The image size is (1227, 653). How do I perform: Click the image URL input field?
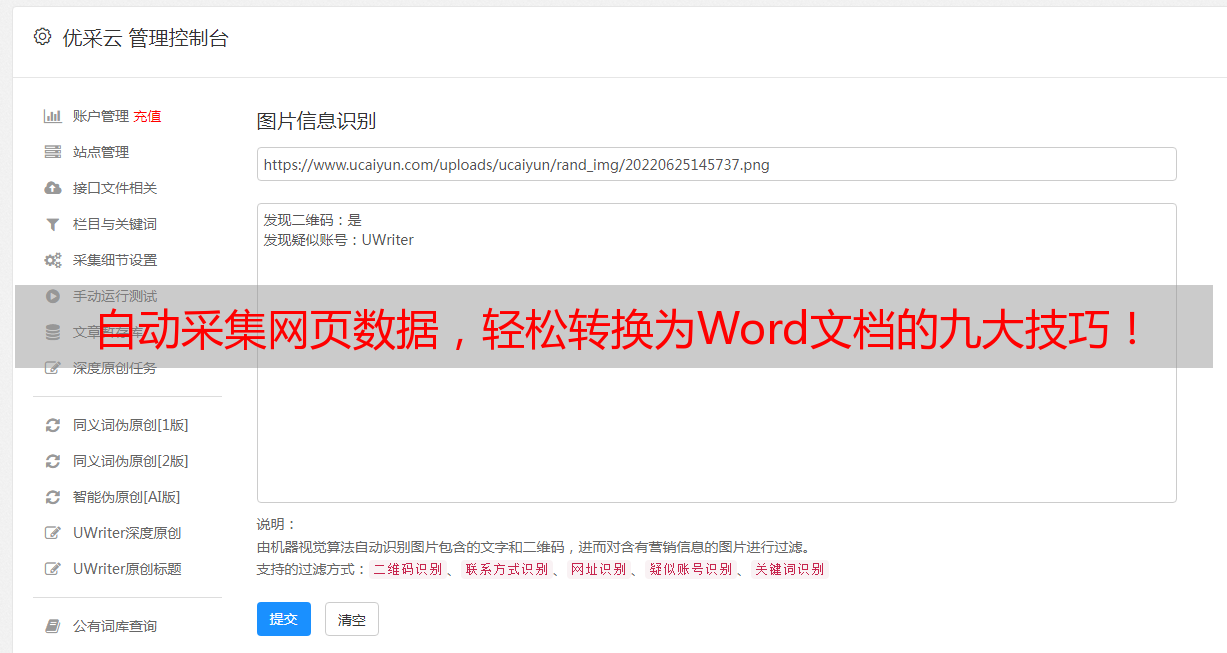(x=716, y=164)
